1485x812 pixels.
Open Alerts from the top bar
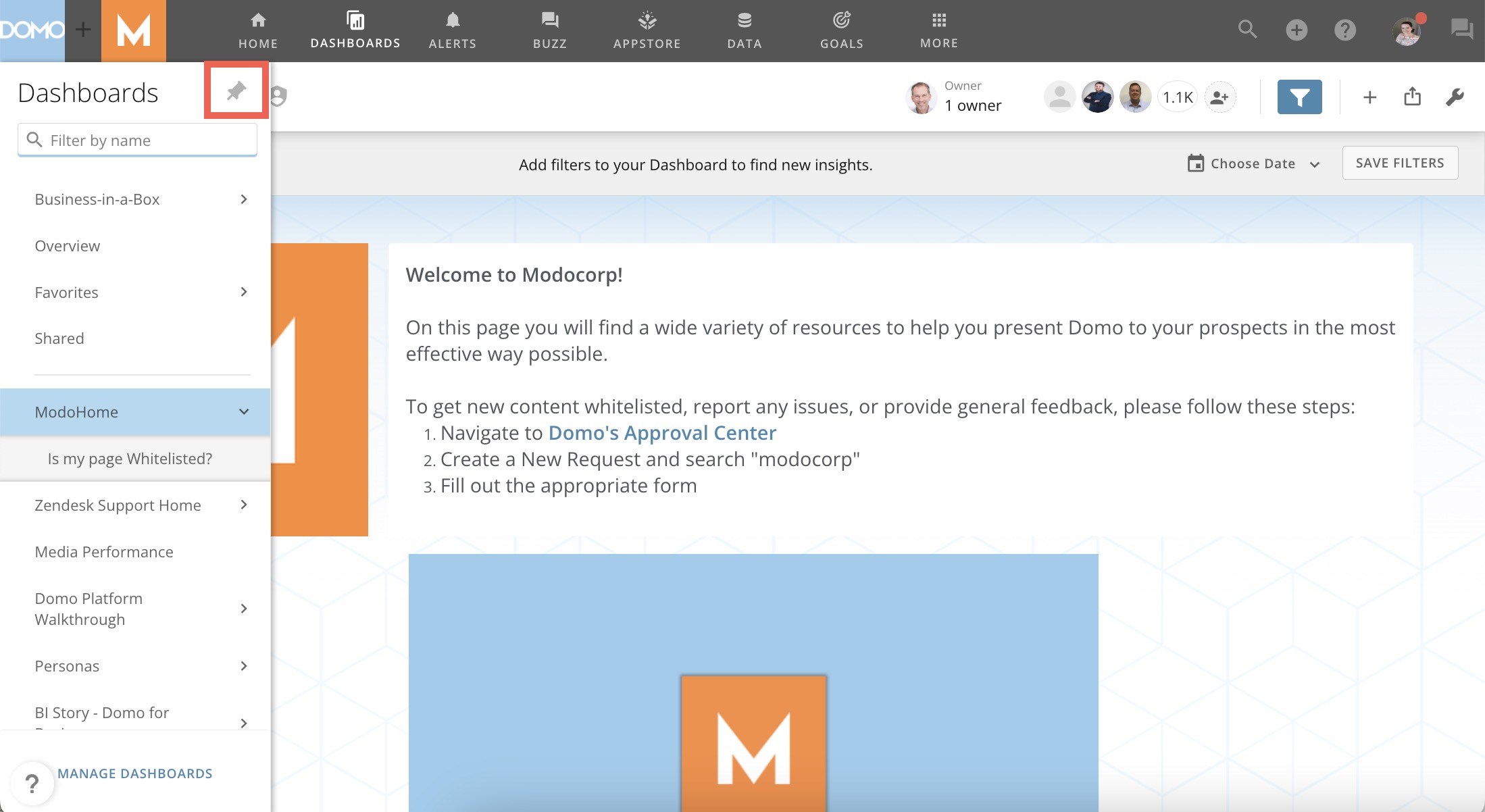pos(453,31)
